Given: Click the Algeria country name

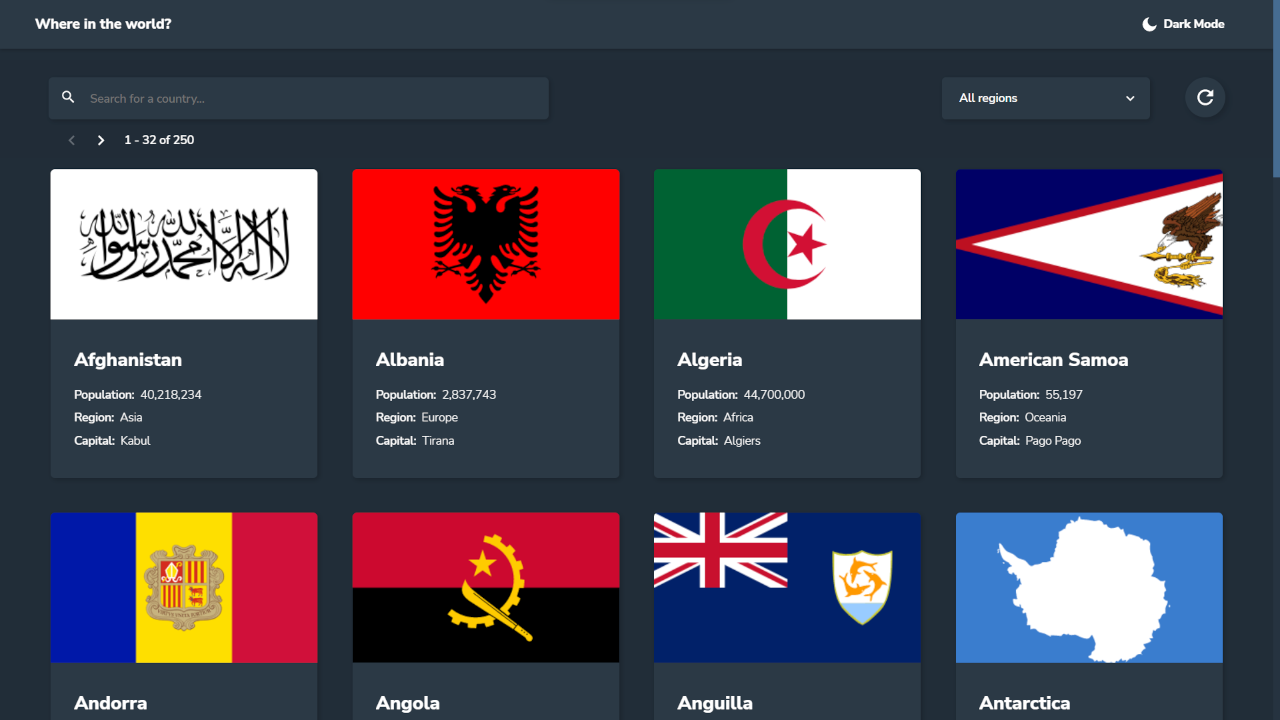Looking at the screenshot, I should pos(710,360).
